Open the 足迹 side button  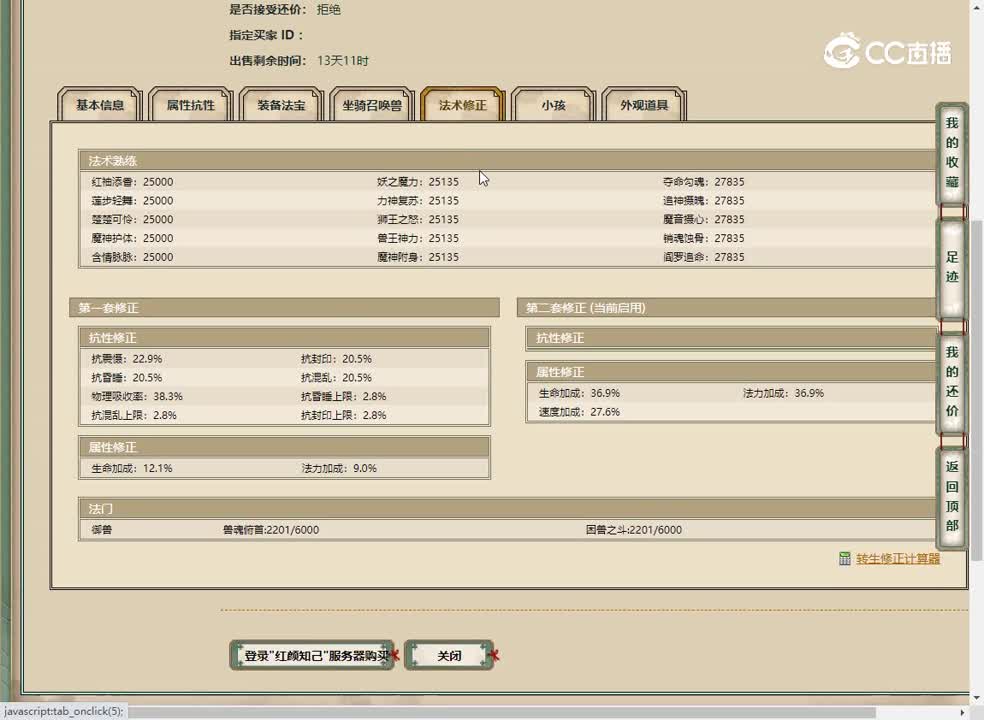click(952, 267)
